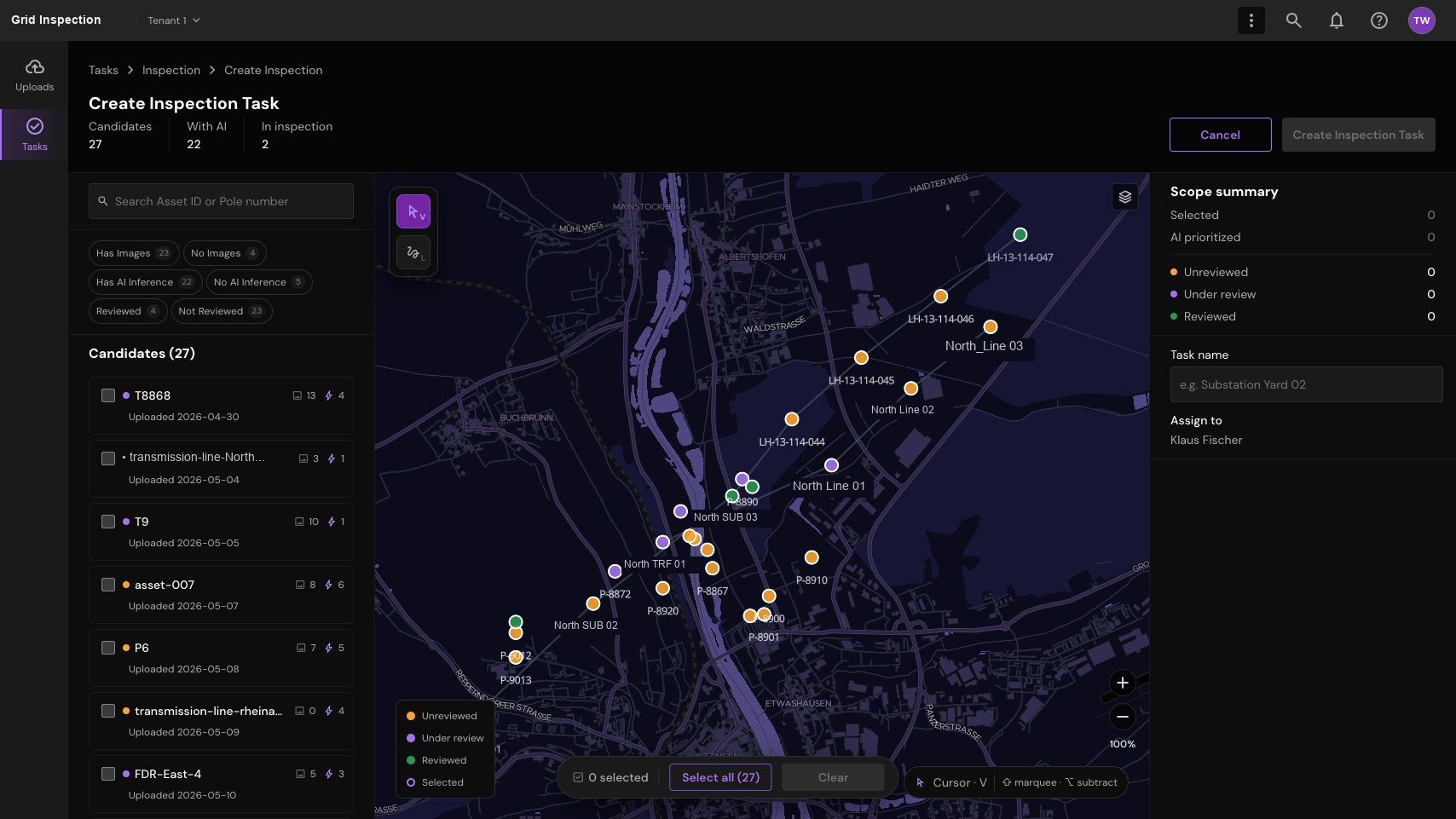Click the search icon in top bar
Image resolution: width=1456 pixels, height=819 pixels.
[x=1294, y=20]
